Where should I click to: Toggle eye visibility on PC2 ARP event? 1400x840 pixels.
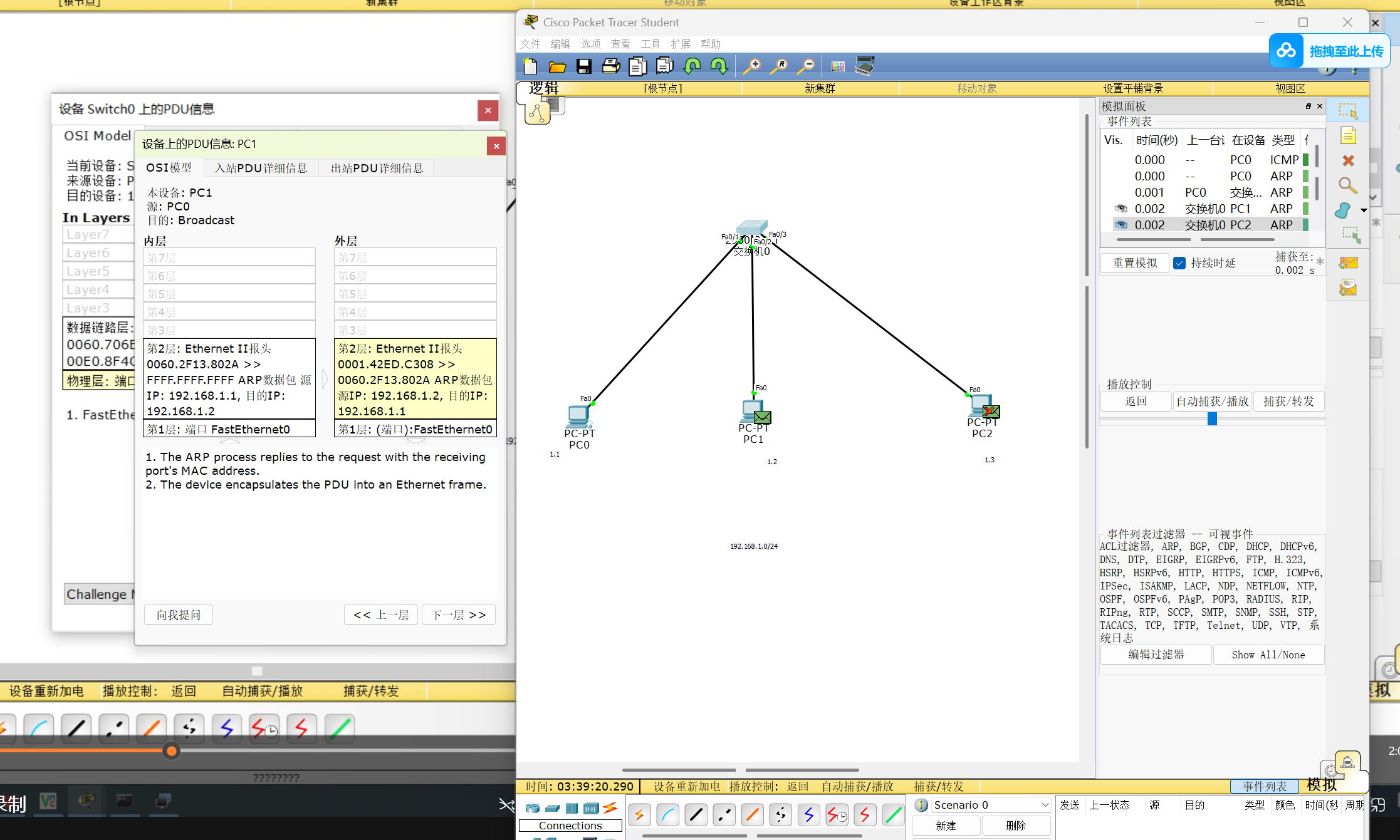tap(1121, 225)
